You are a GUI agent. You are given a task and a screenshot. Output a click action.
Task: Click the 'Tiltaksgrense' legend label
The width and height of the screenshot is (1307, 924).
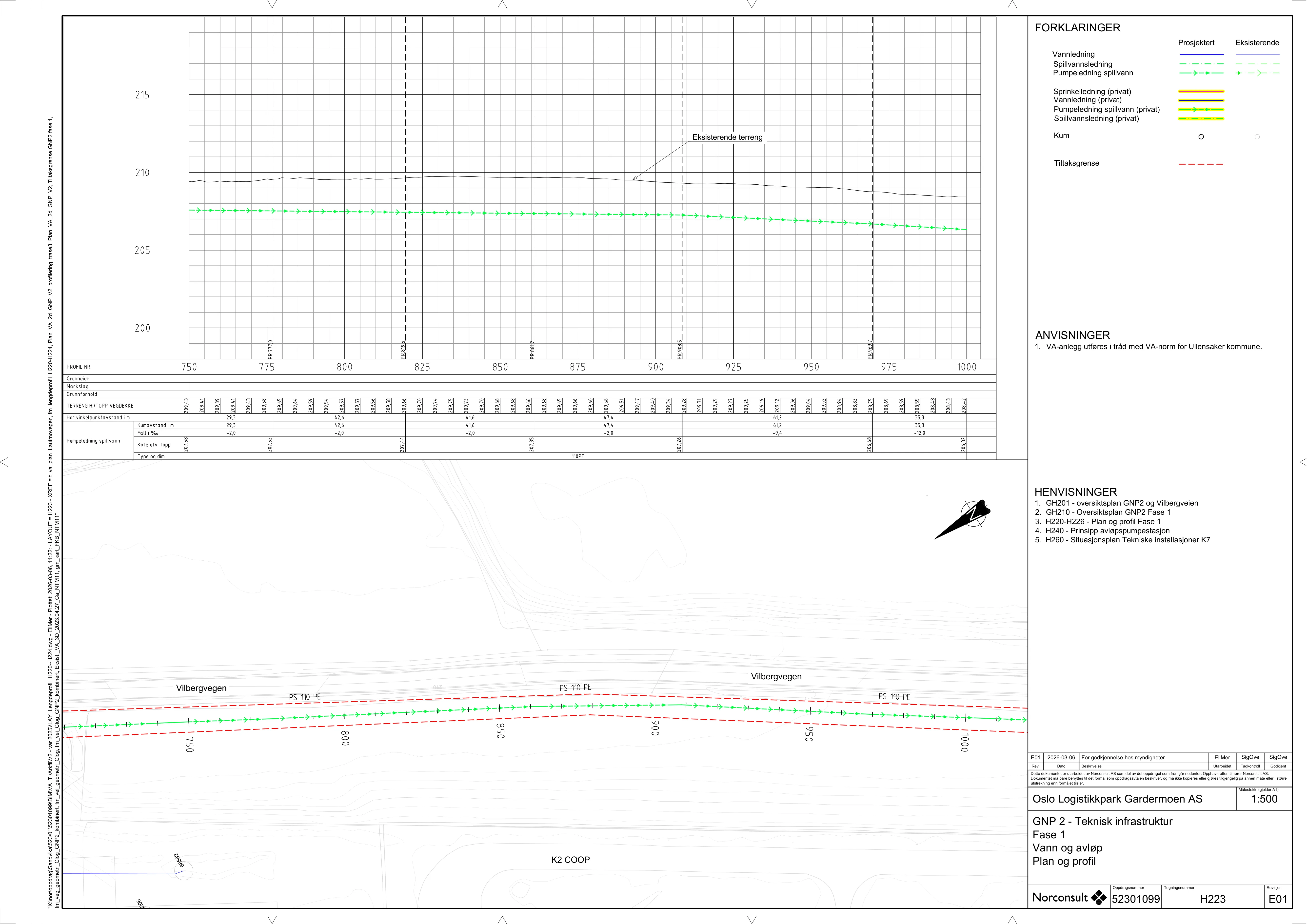(x=1076, y=163)
